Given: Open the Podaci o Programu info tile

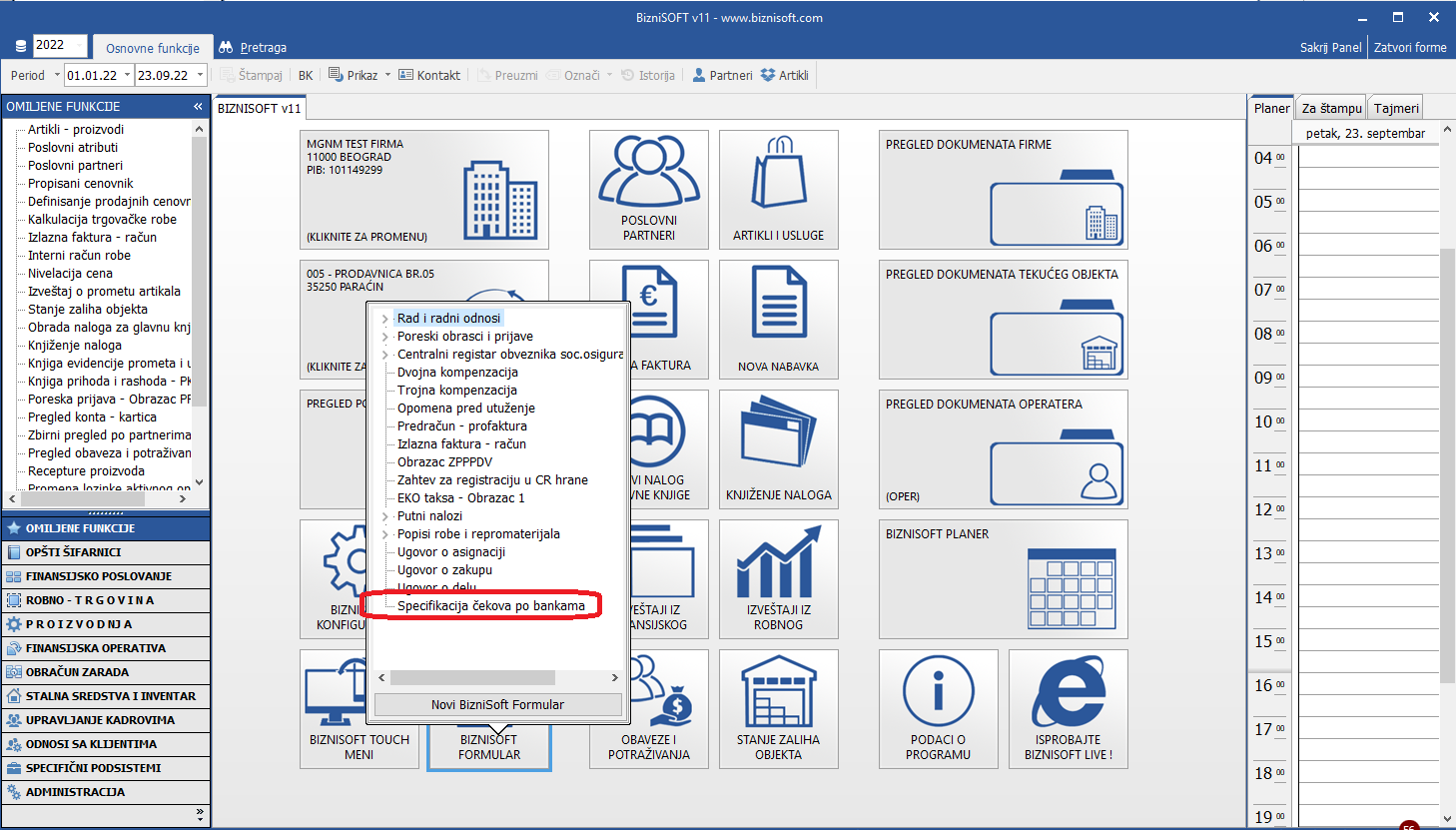Looking at the screenshot, I should coord(938,708).
